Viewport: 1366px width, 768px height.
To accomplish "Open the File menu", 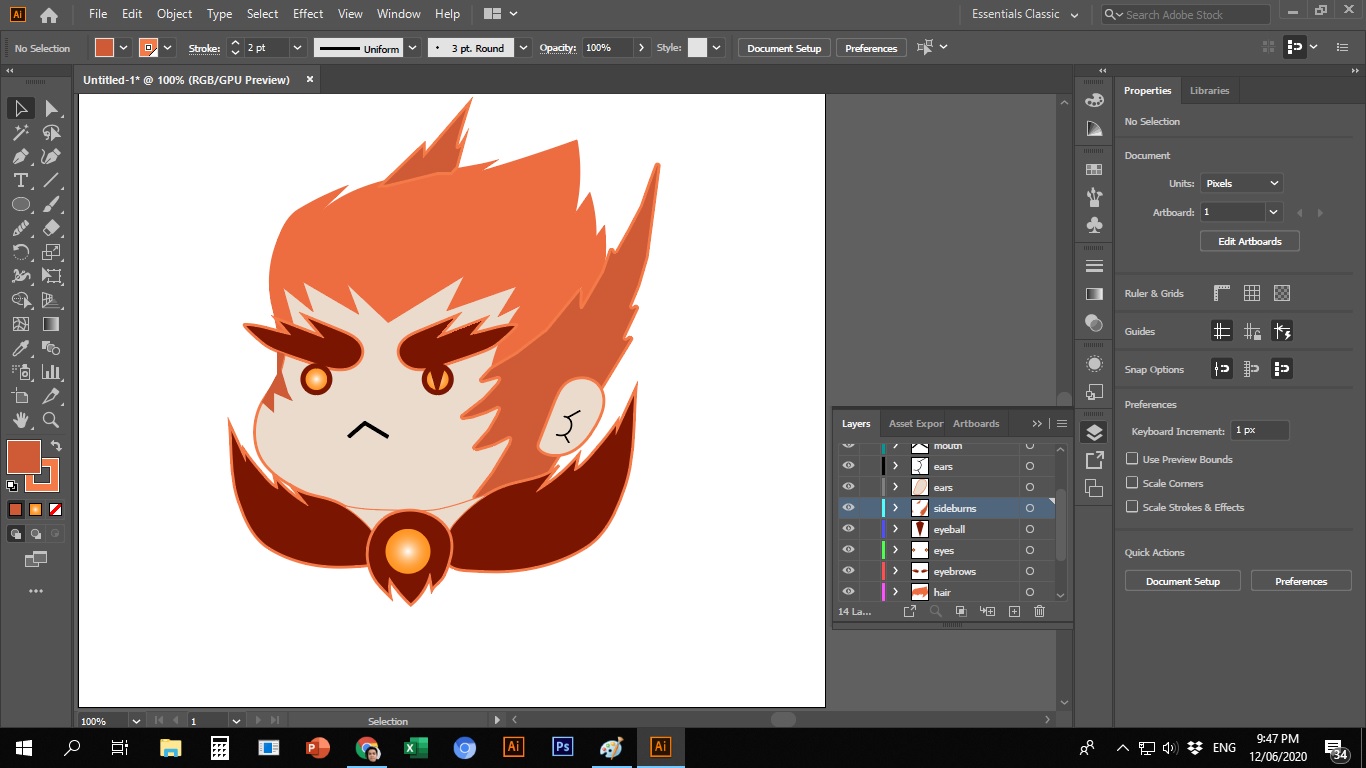I will pyautogui.click(x=98, y=14).
